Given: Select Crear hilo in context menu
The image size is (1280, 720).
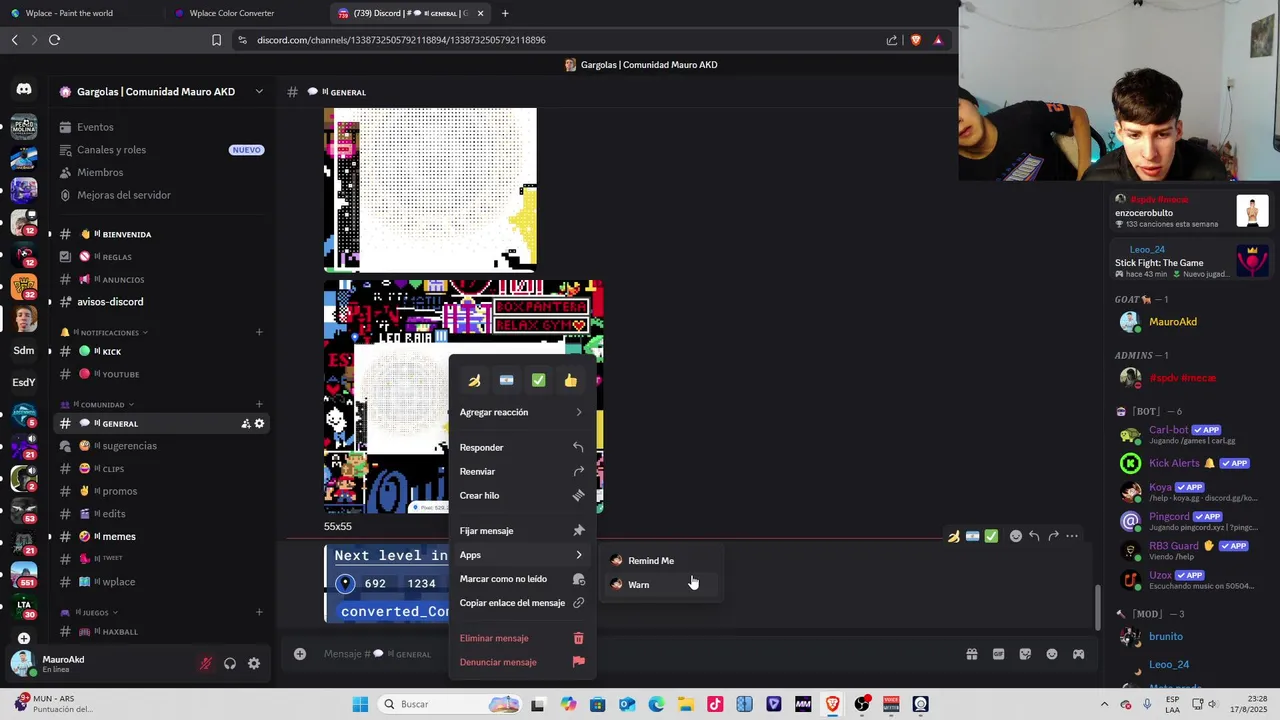Looking at the screenshot, I should click(x=522, y=495).
